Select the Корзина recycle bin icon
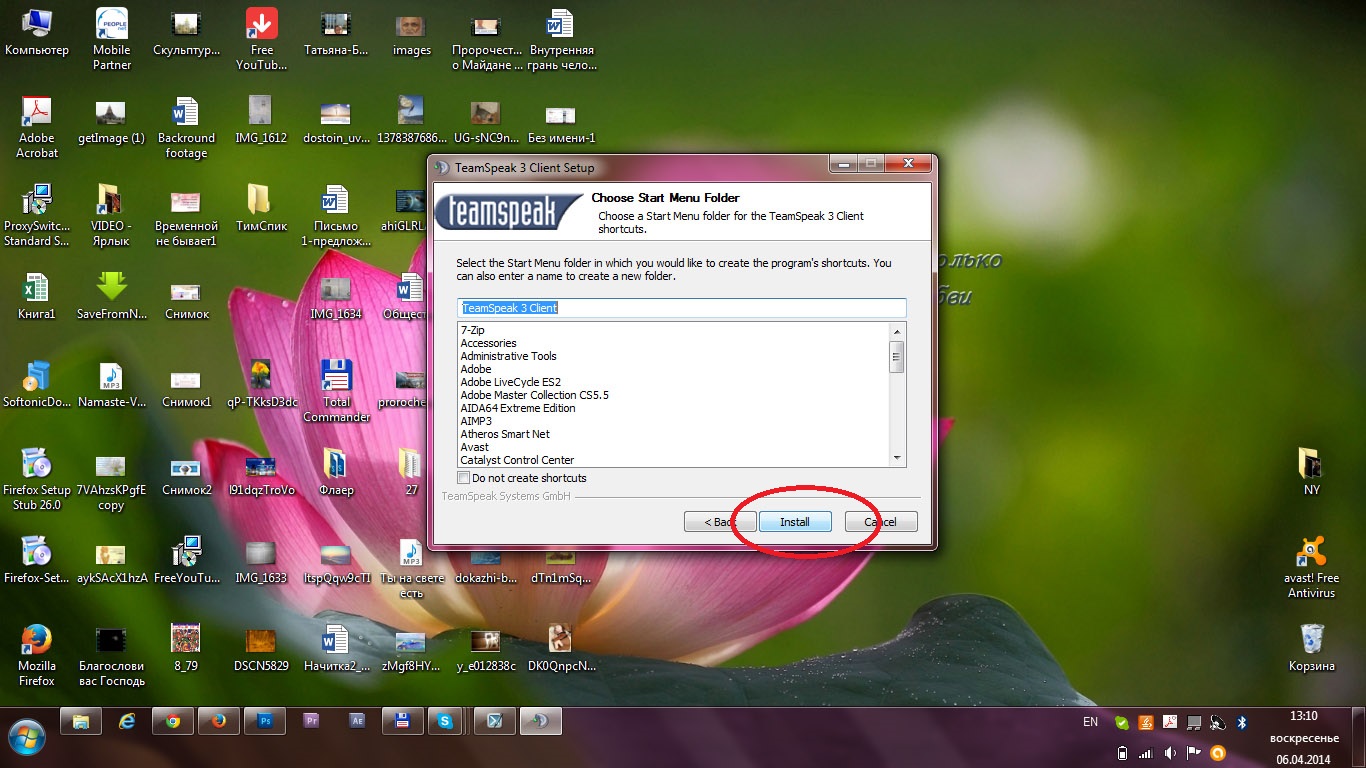Image resolution: width=1366 pixels, height=768 pixels. [1311, 647]
